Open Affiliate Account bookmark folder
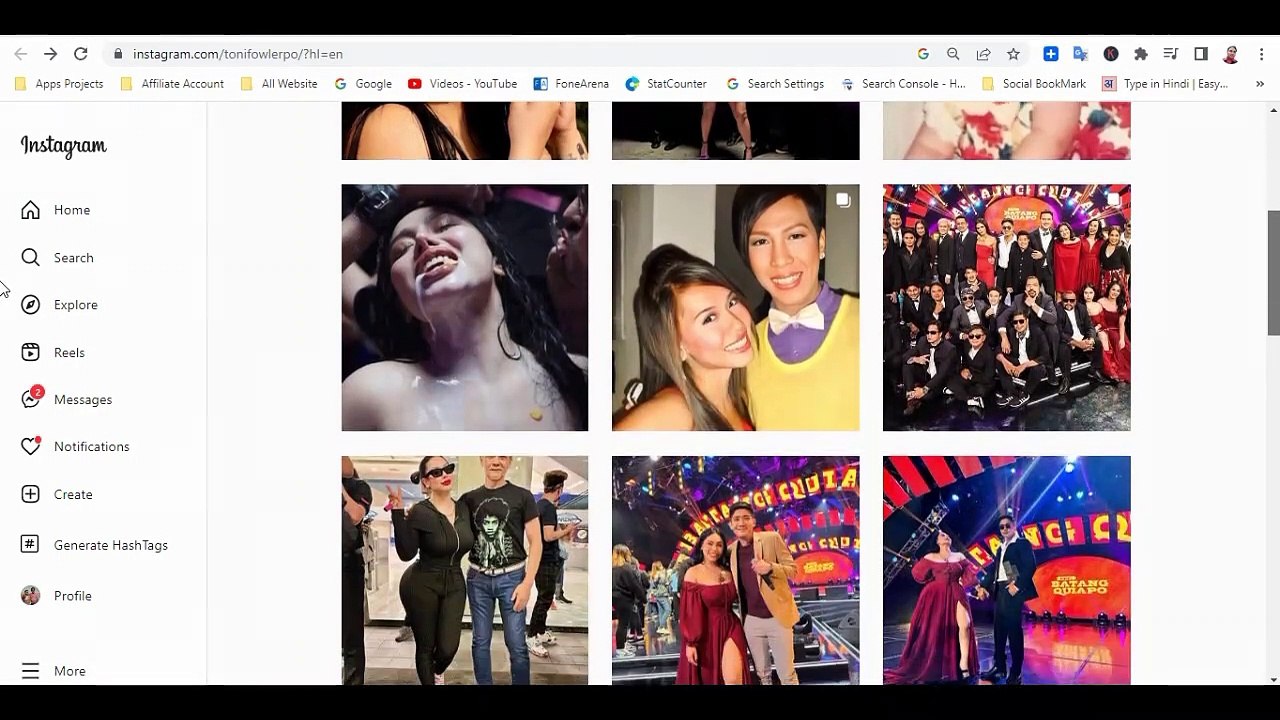Viewport: 1280px width, 720px height. [x=172, y=84]
